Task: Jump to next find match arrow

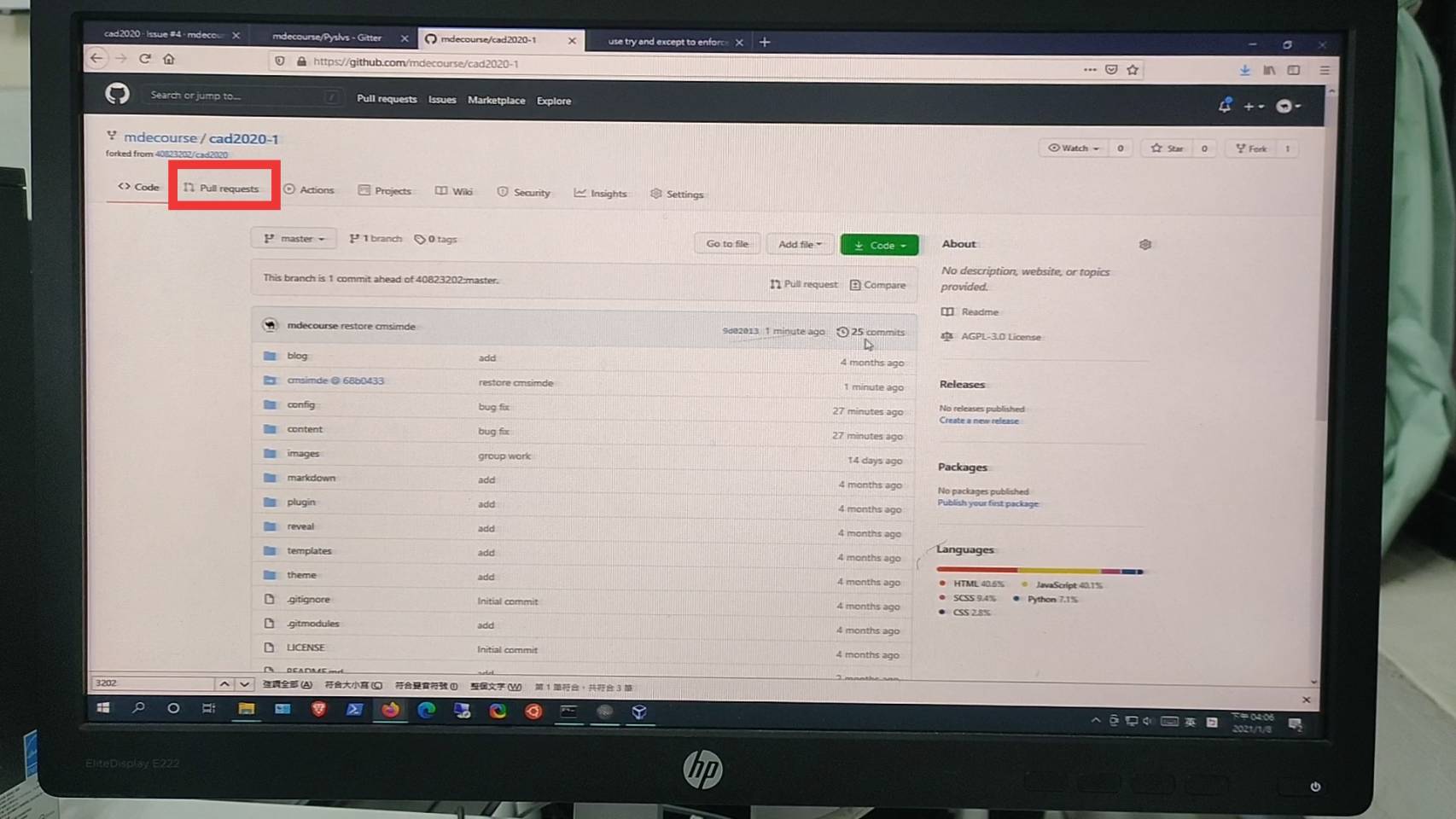Action: (245, 684)
